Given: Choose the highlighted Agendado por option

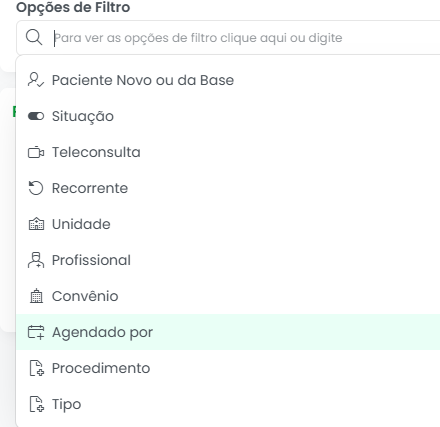Looking at the screenshot, I should pyautogui.click(x=228, y=332).
